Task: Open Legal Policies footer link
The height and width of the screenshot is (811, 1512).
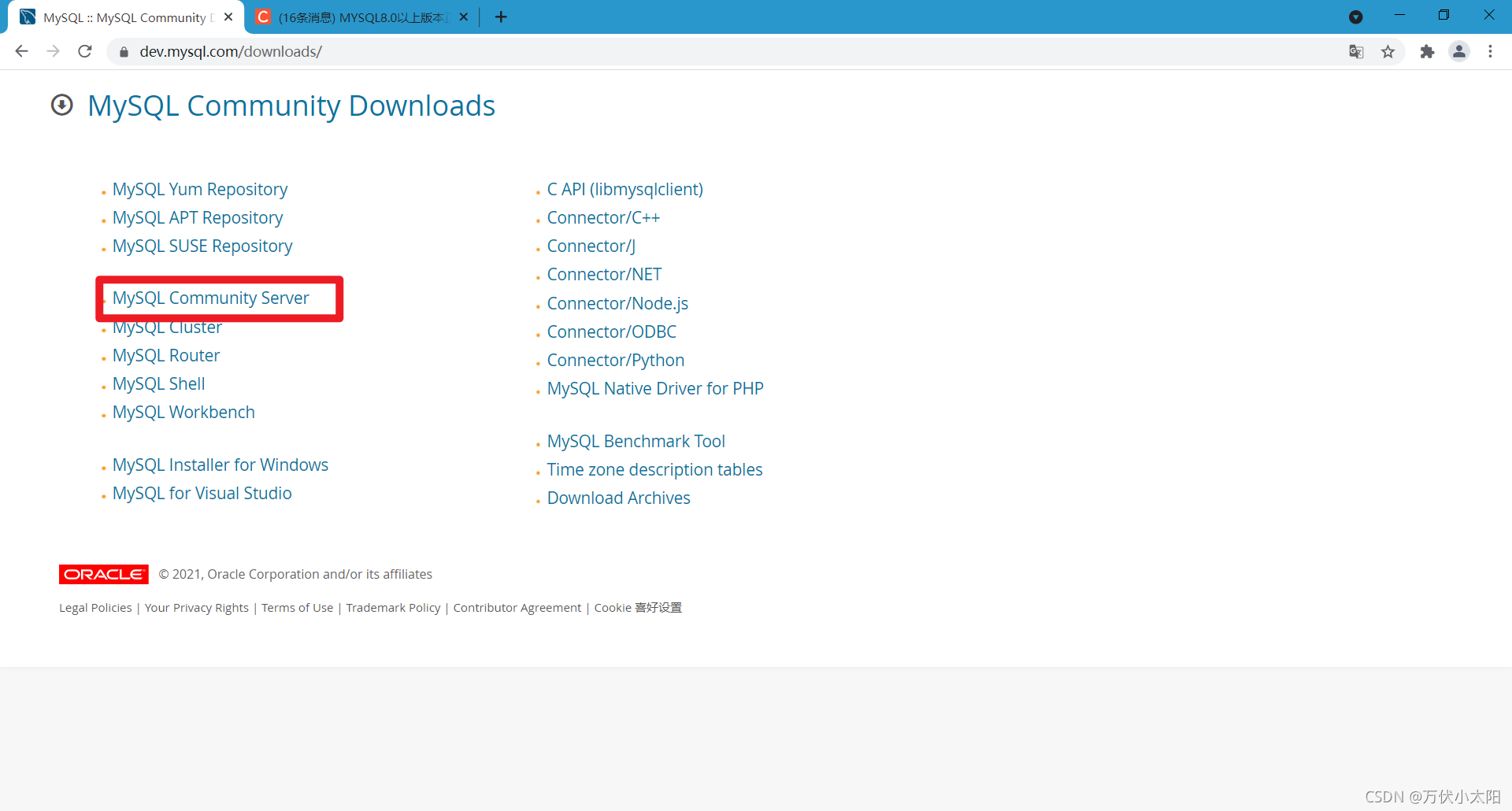Action: (x=95, y=608)
